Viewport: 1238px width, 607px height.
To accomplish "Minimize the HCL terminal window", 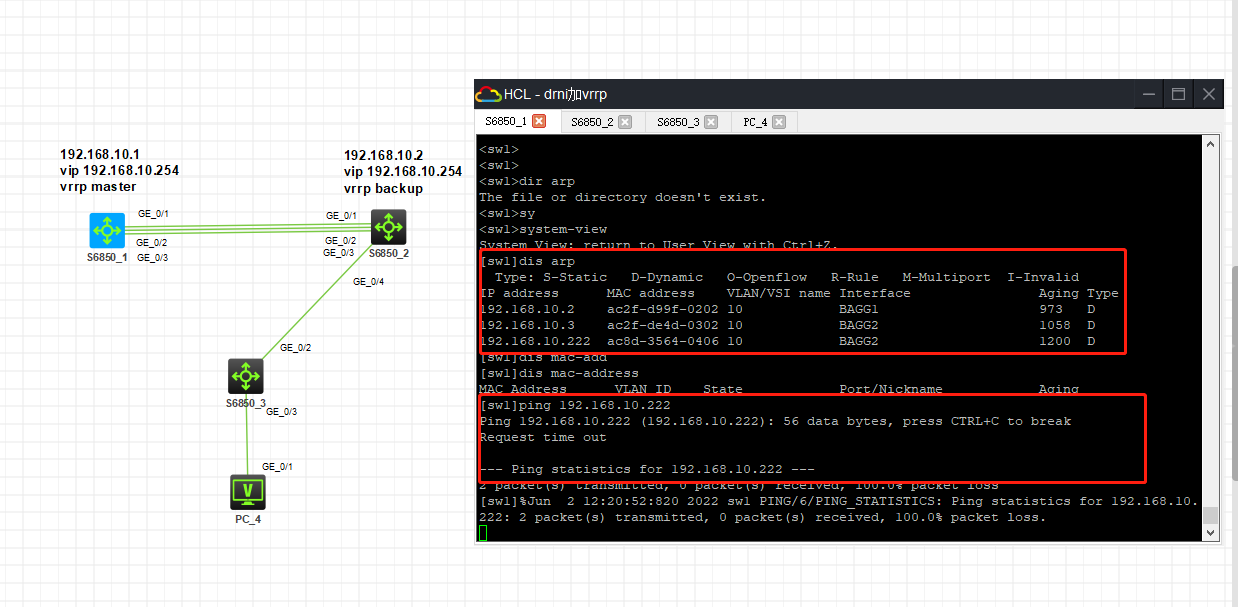I will 1148,94.
